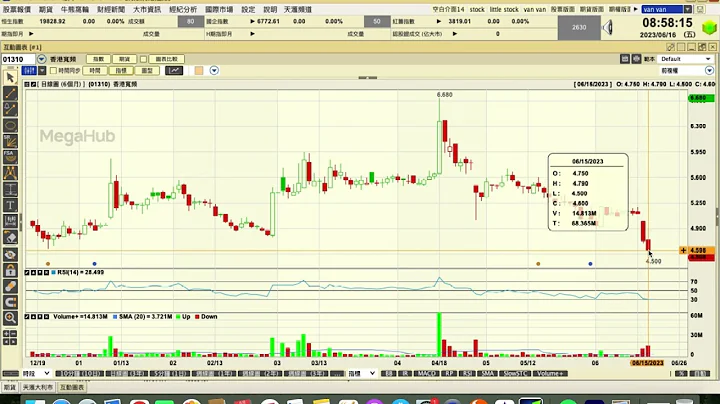Toggle the checkbox before 圖表比較 button

[x=143, y=59]
